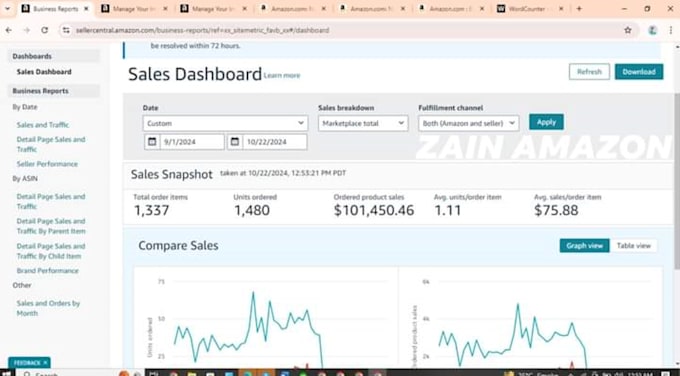Open the Chrome profile avatar
Image resolution: width=680 pixels, height=376 pixels.
(x=652, y=30)
